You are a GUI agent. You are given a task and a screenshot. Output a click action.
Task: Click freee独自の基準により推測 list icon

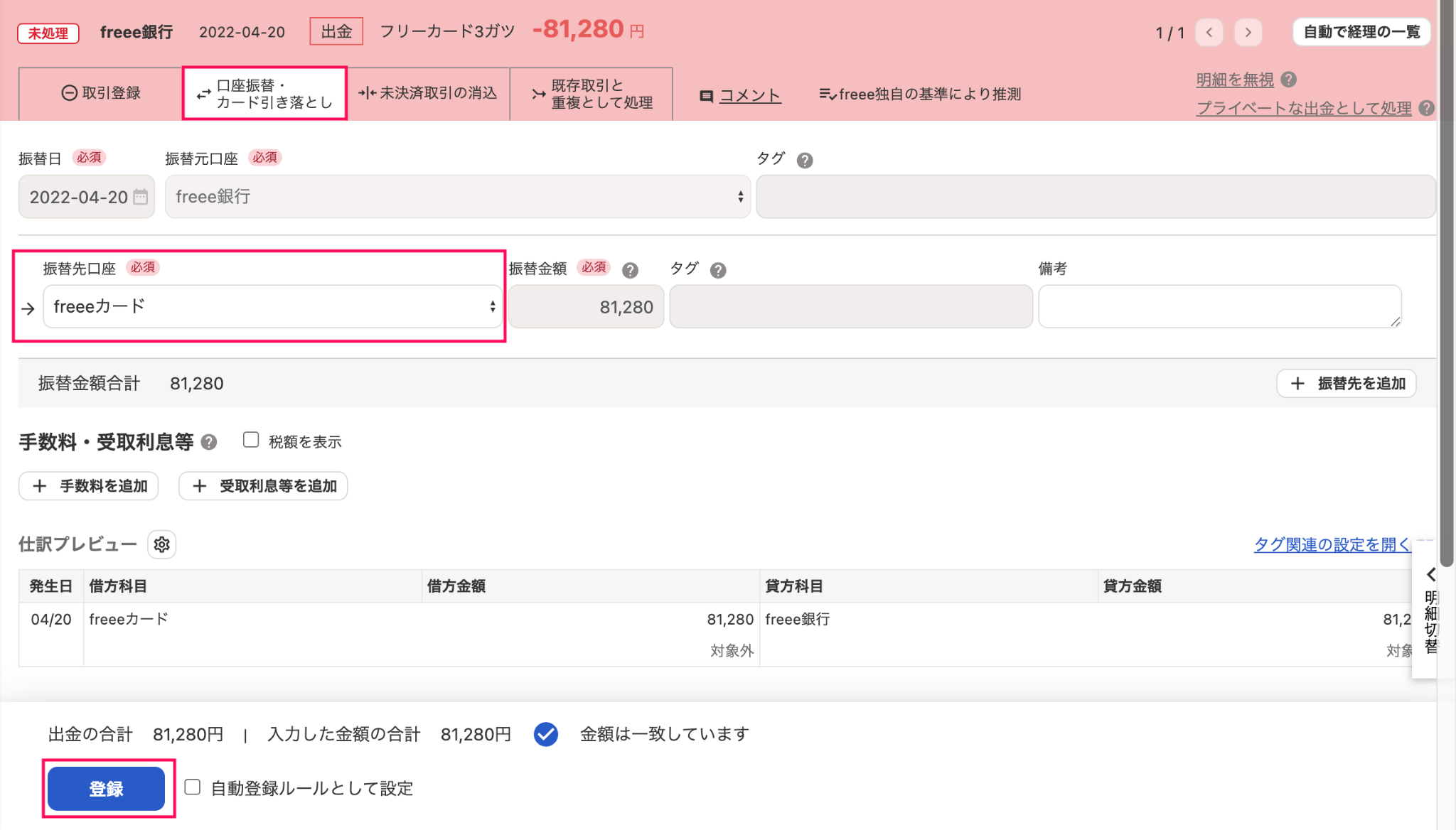[827, 94]
